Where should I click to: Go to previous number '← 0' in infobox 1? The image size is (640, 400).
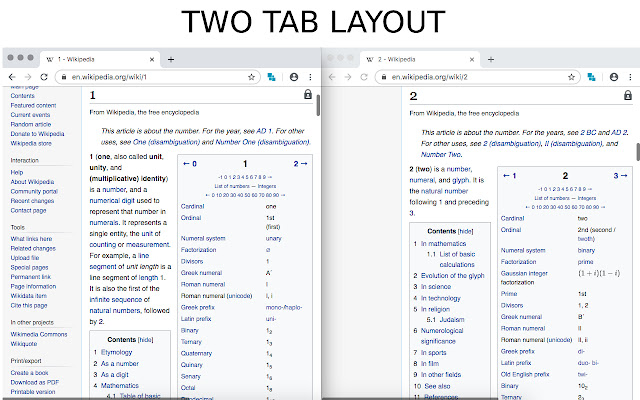(x=190, y=164)
